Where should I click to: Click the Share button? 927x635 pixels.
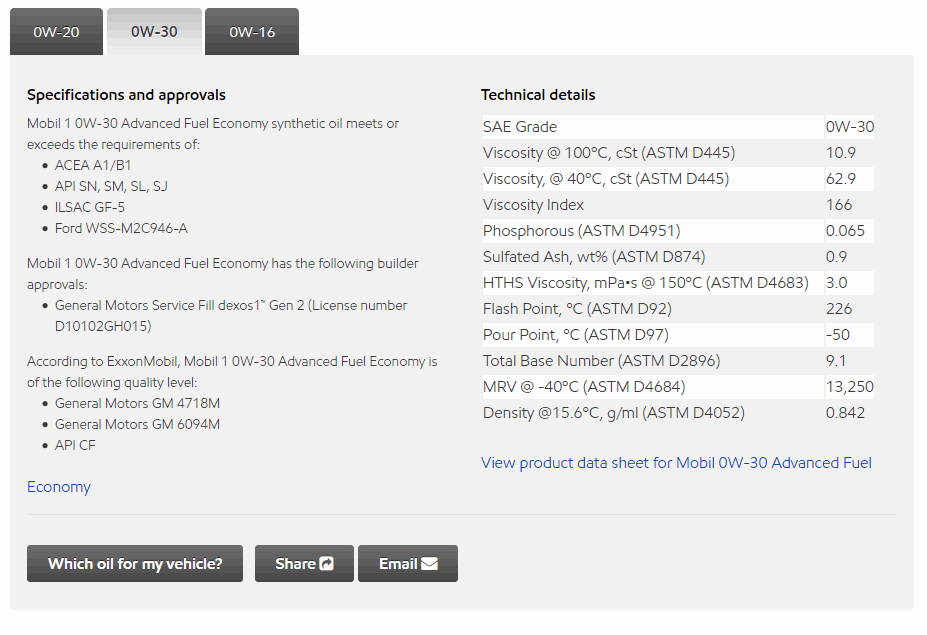(304, 563)
